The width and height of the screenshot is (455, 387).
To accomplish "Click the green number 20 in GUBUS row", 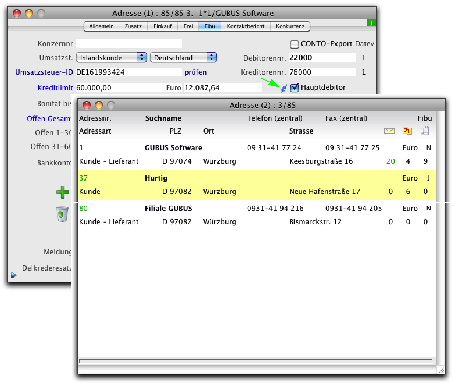I will [391, 161].
